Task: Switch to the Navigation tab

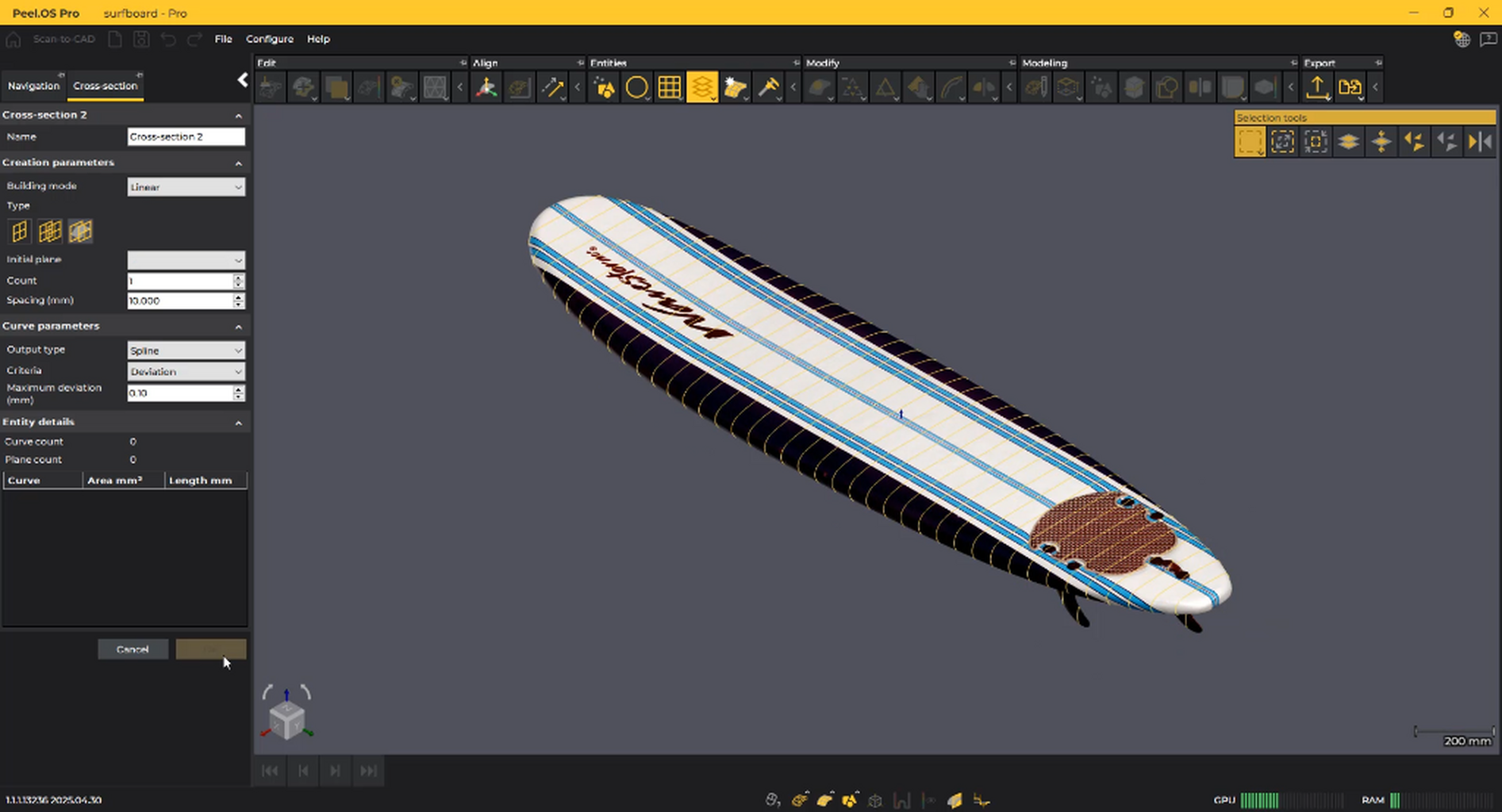Action: coord(33,86)
